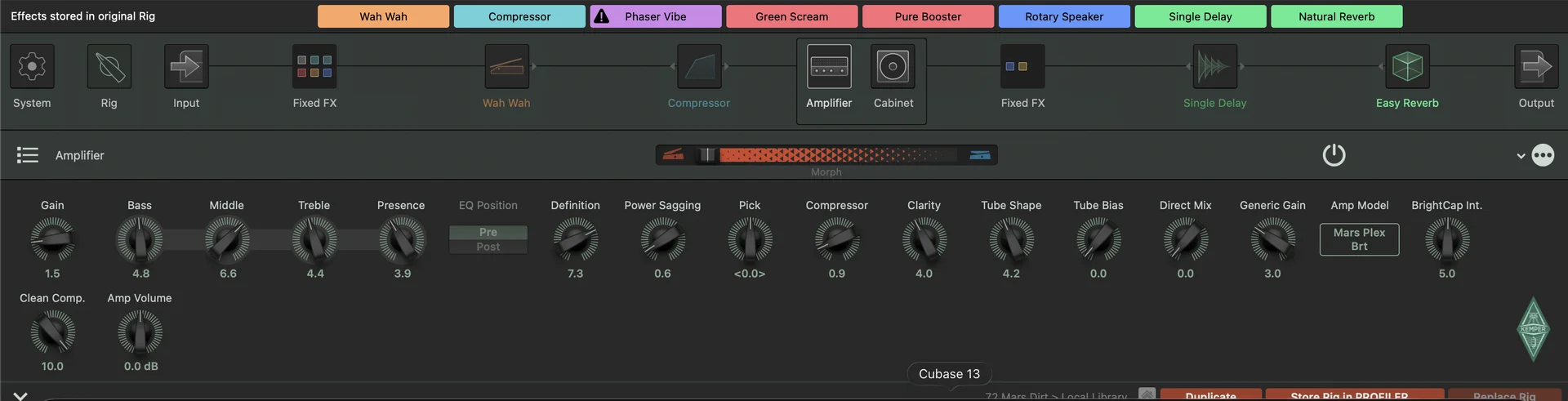Select the Wah Wah stored effect tab
The image size is (1568, 401).
pyautogui.click(x=383, y=16)
